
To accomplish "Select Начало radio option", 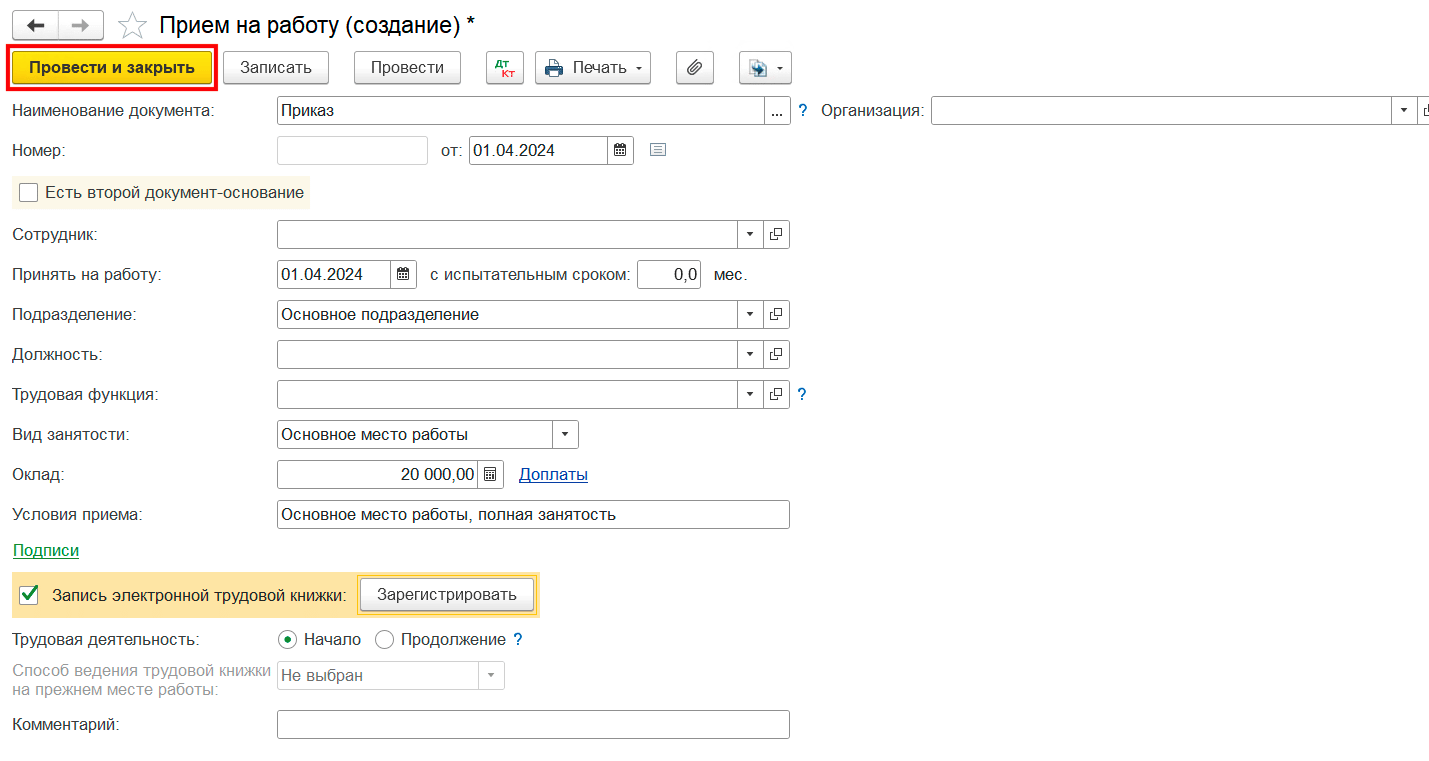I will pos(288,640).
